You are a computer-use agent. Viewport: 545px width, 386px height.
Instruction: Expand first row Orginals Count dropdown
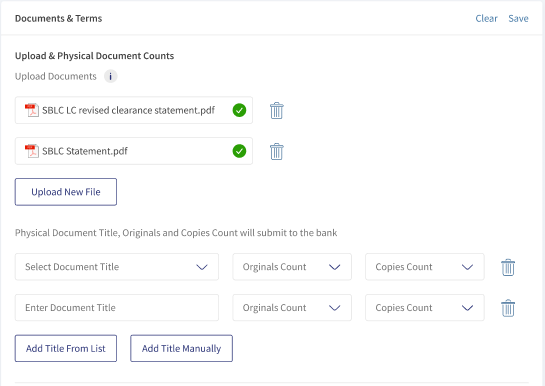point(292,267)
